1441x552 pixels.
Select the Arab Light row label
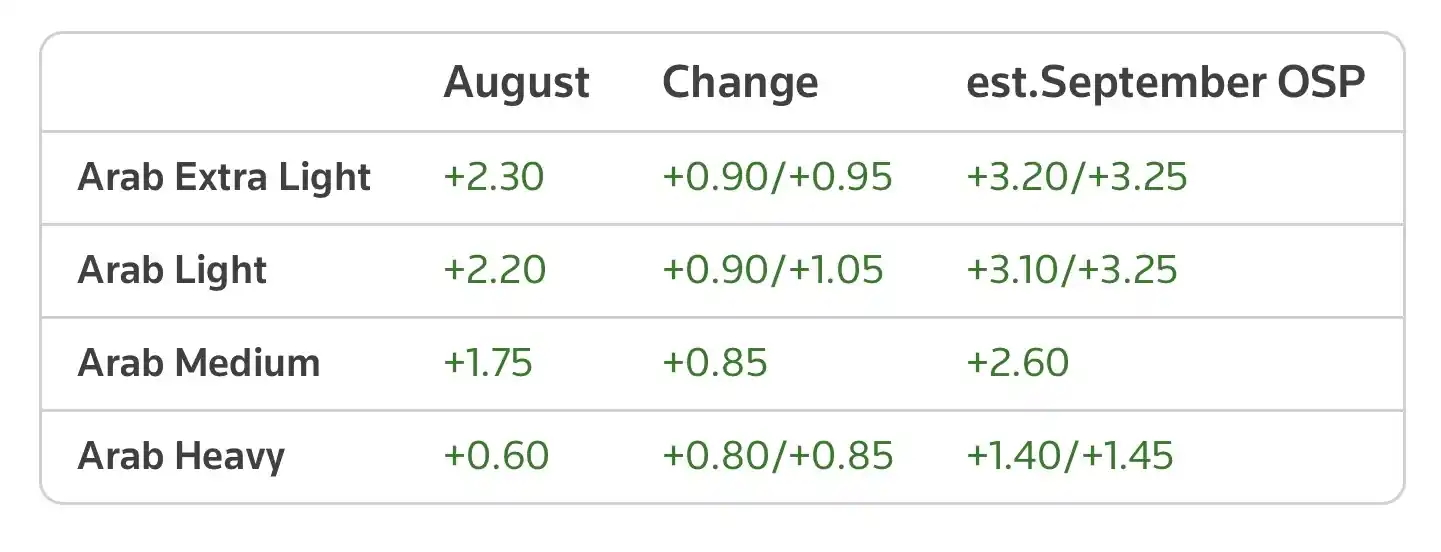(172, 271)
